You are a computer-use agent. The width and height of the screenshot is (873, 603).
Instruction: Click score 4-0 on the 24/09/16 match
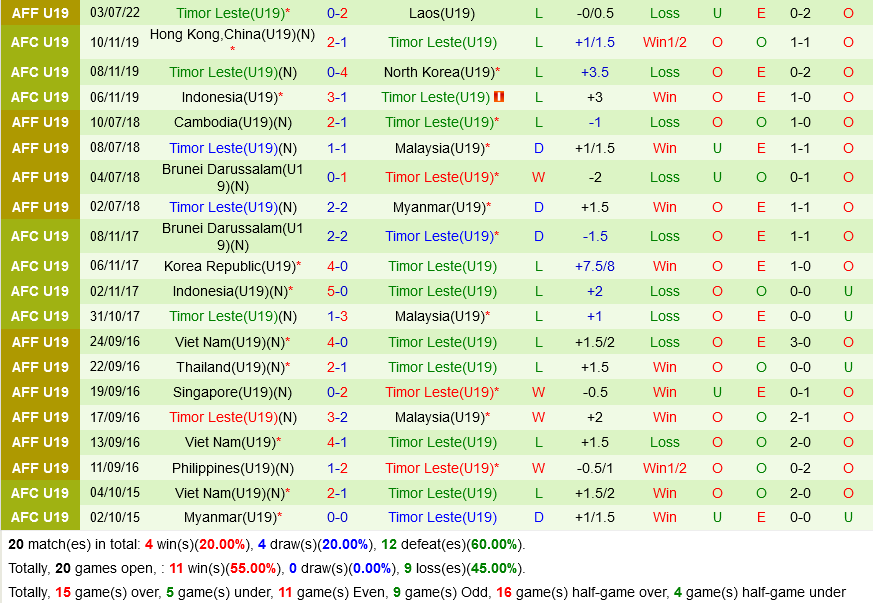click(x=337, y=342)
